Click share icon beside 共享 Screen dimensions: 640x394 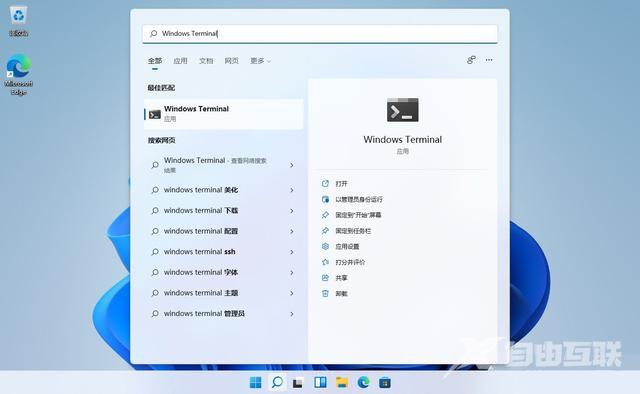point(325,278)
